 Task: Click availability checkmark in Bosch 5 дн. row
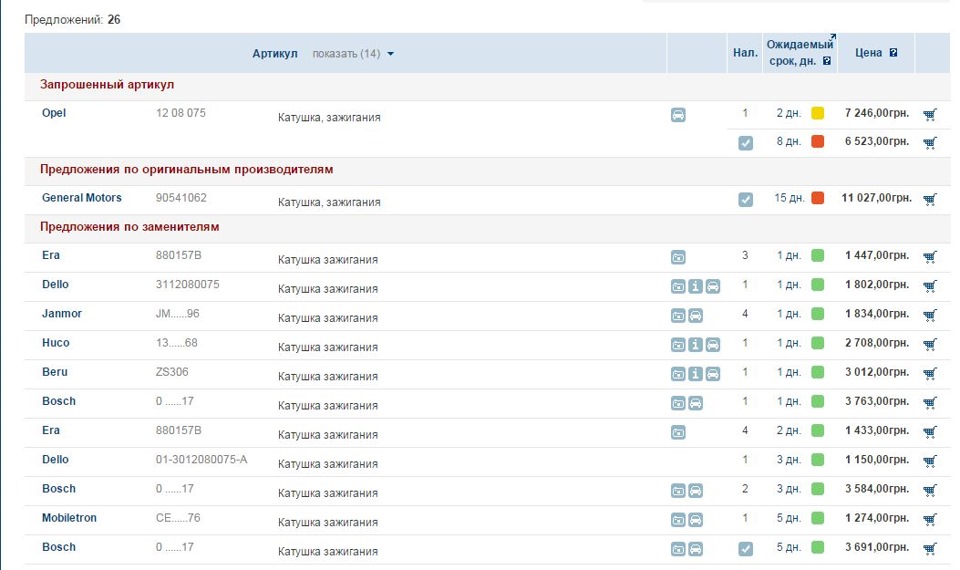pyautogui.click(x=745, y=549)
